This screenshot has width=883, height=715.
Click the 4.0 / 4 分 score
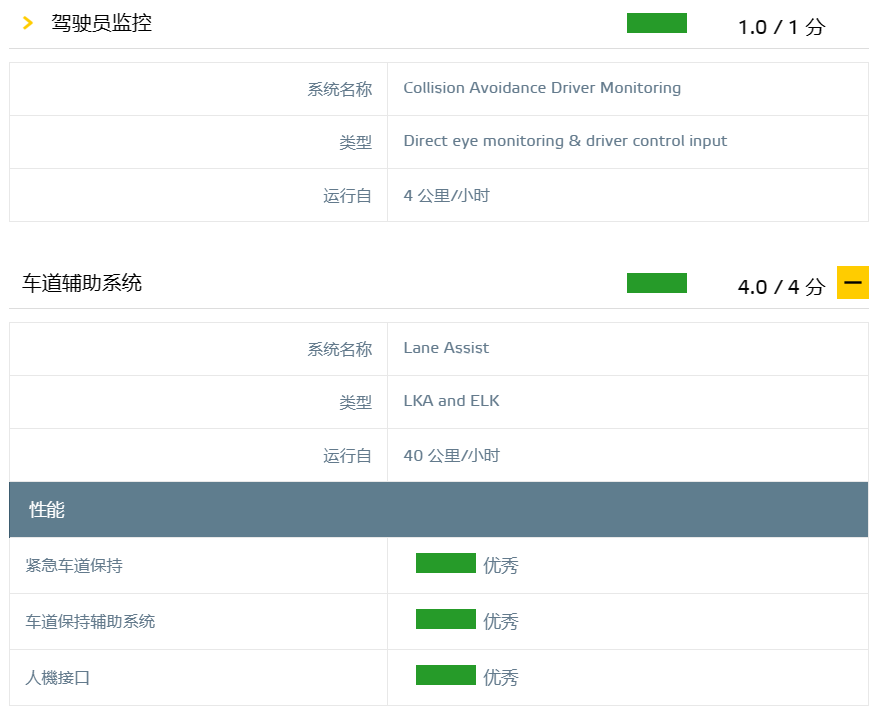pos(781,287)
